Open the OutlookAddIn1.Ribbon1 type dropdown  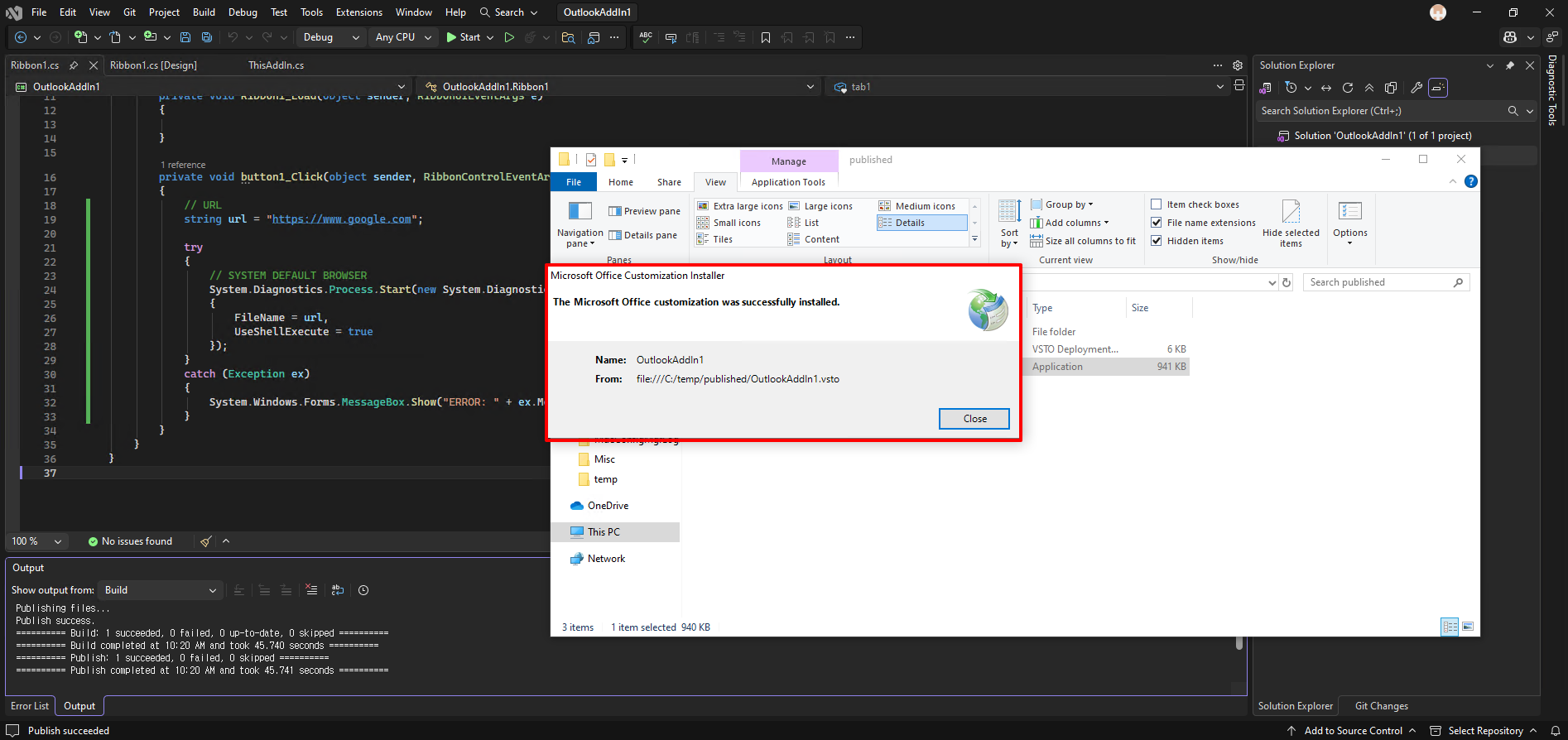619,87
